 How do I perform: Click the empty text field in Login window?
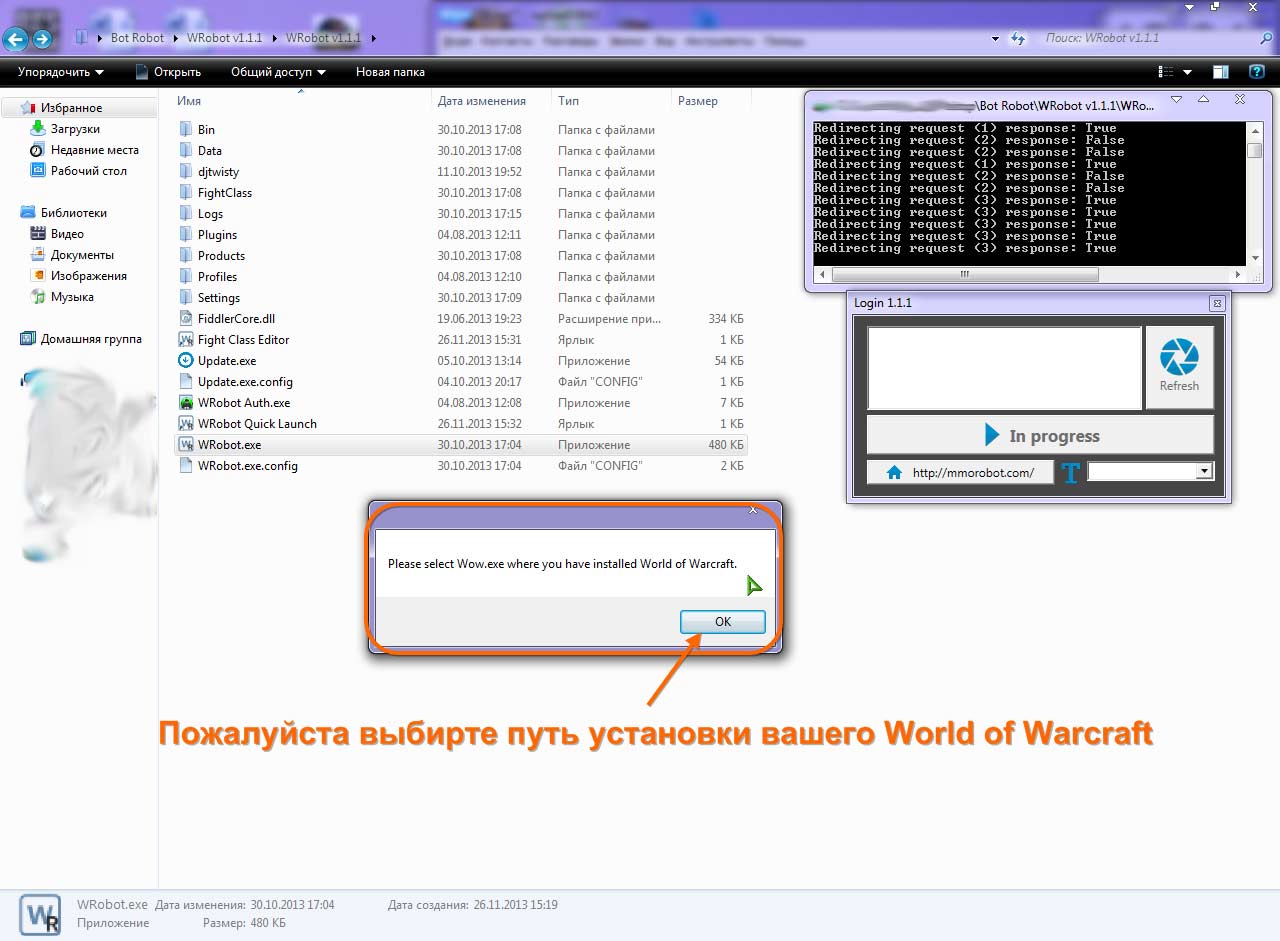click(x=1004, y=367)
